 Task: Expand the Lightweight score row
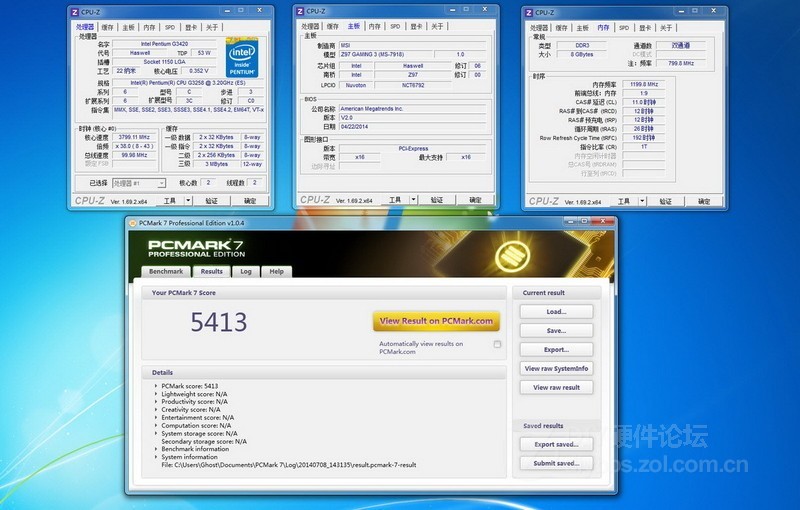[x=156, y=394]
